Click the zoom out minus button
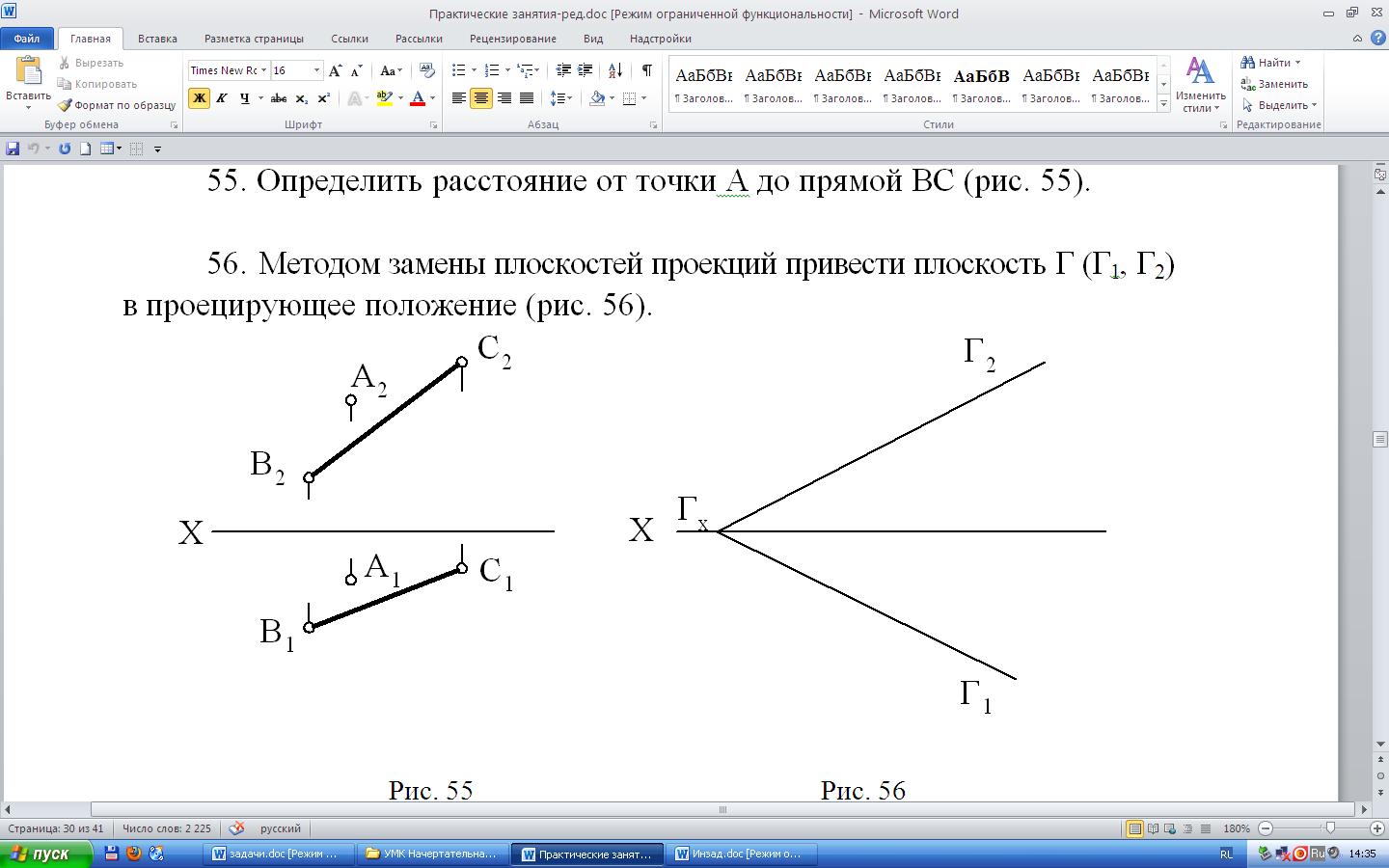 (1266, 828)
